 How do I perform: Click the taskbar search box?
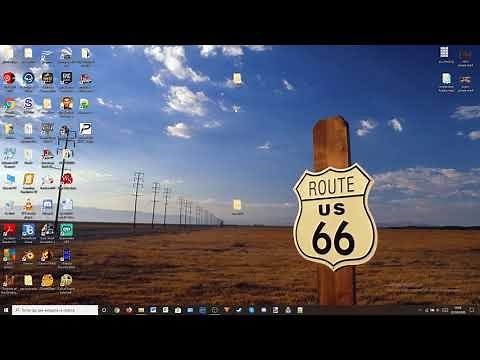tap(55, 310)
